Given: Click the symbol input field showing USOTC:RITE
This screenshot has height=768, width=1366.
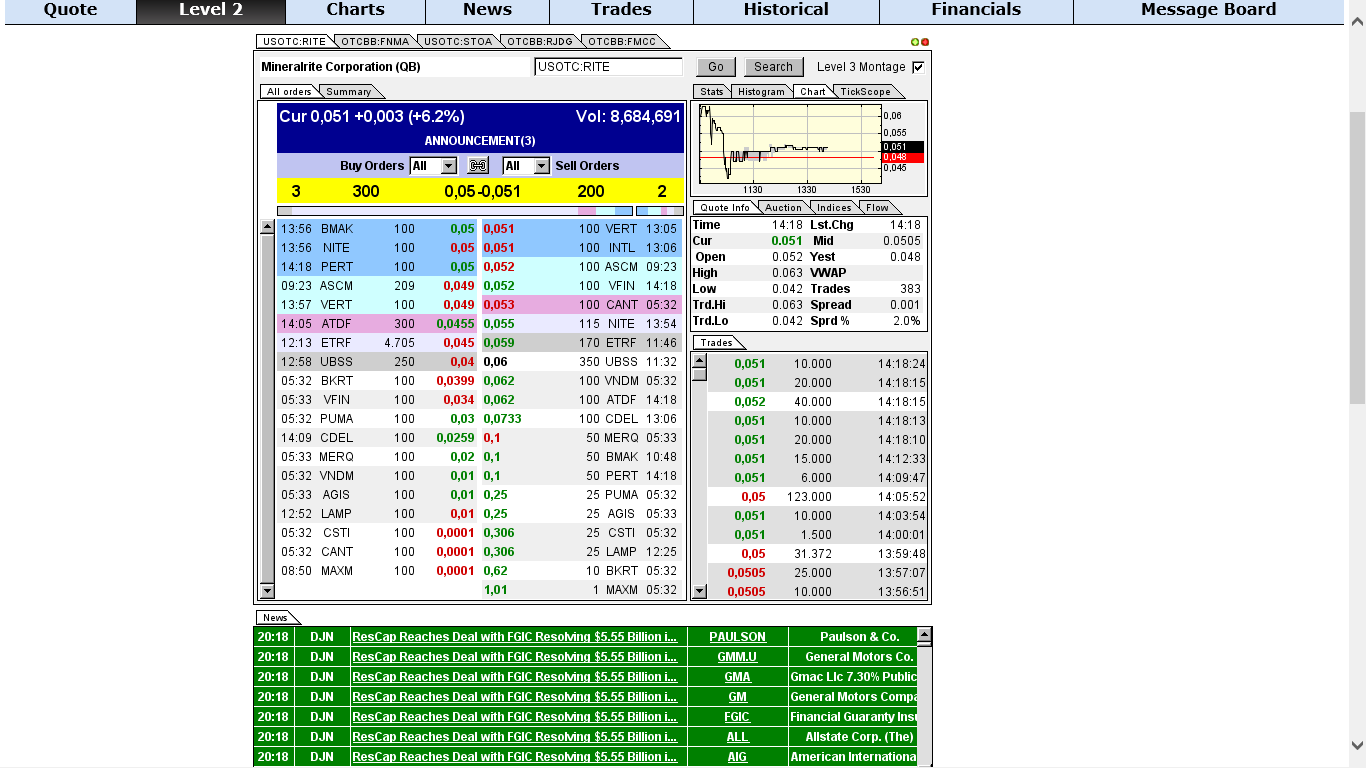Looking at the screenshot, I should click(x=608, y=67).
